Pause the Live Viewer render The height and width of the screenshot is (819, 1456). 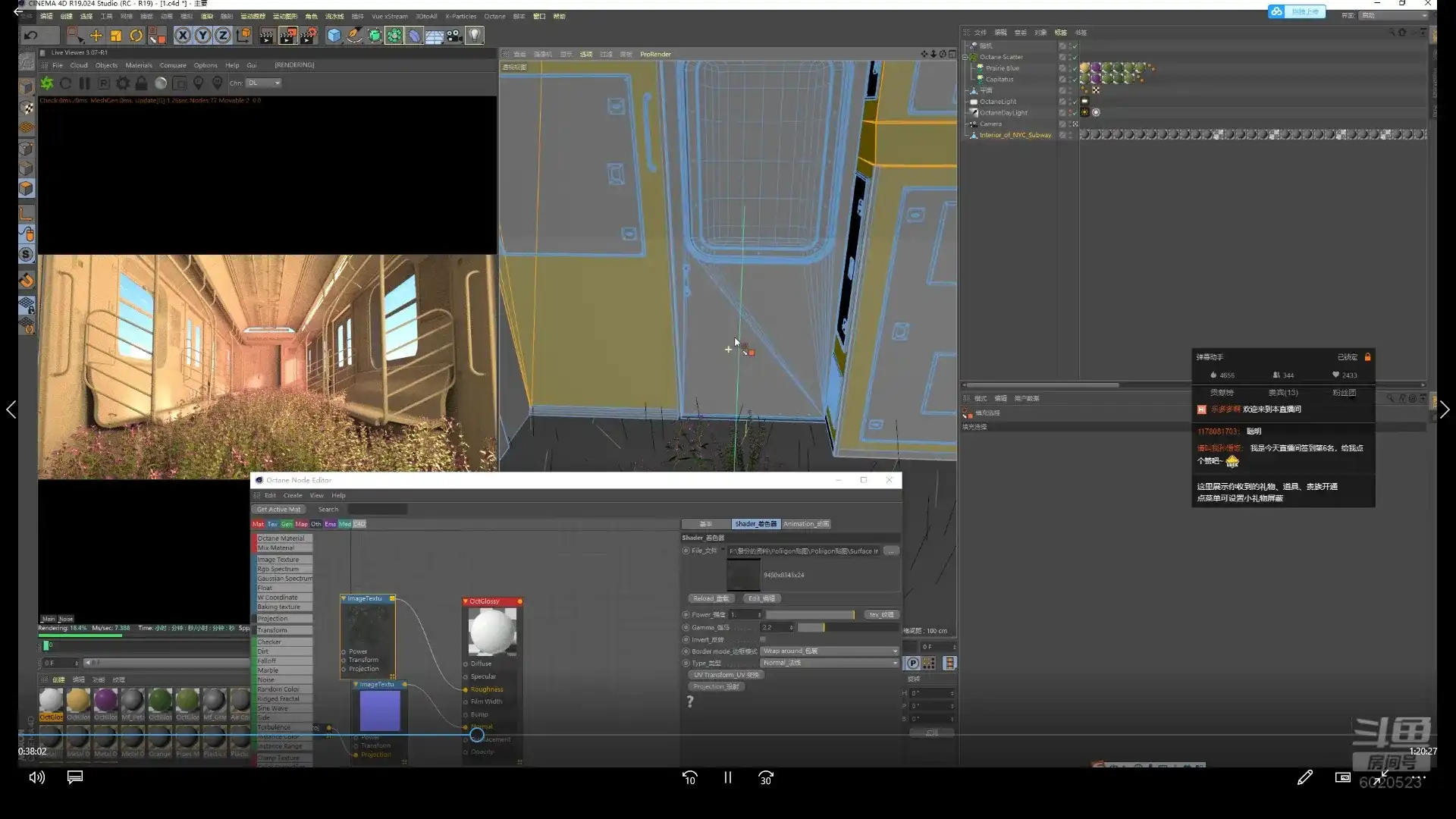tap(84, 83)
